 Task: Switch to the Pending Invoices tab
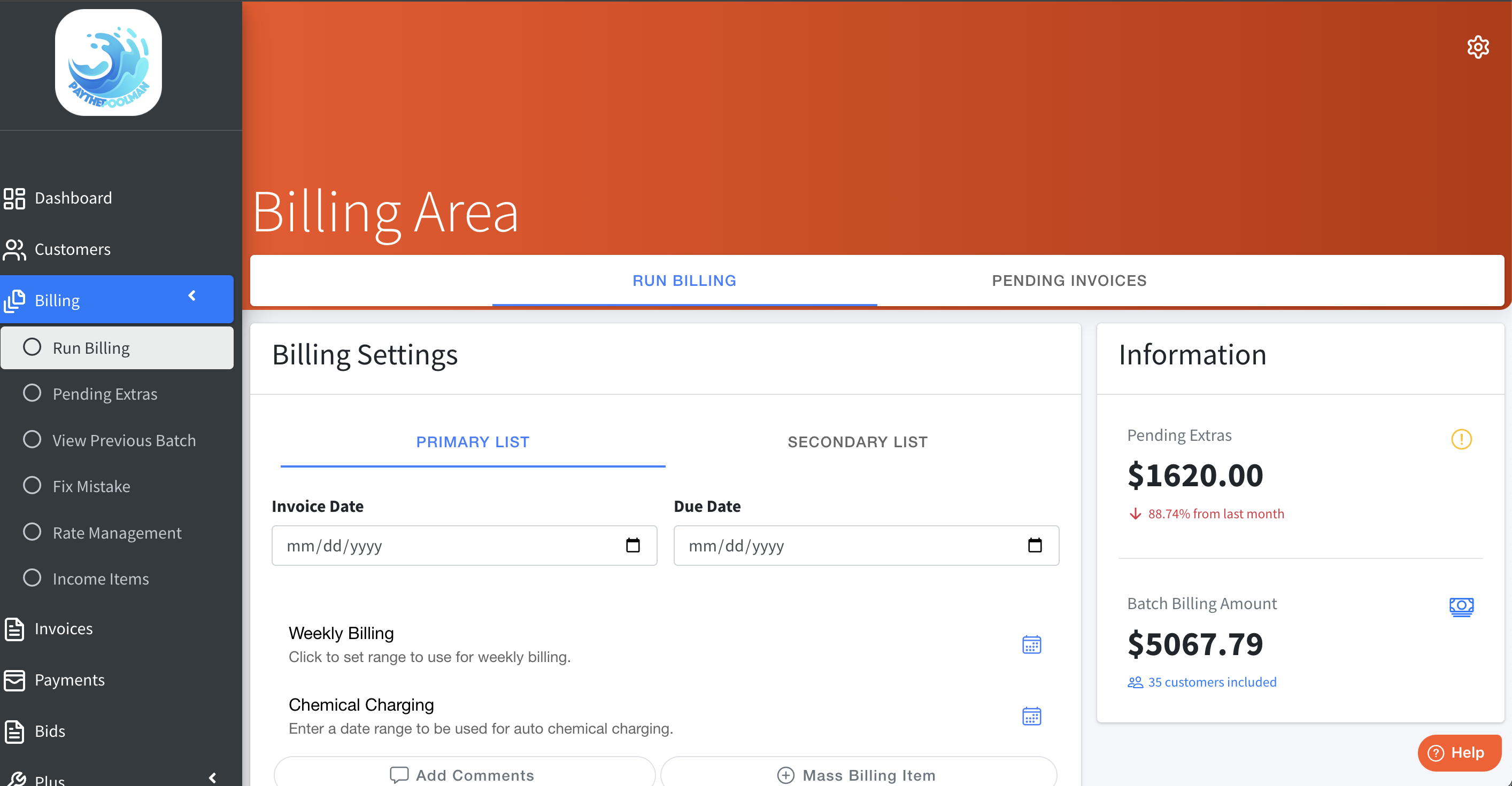click(x=1069, y=281)
